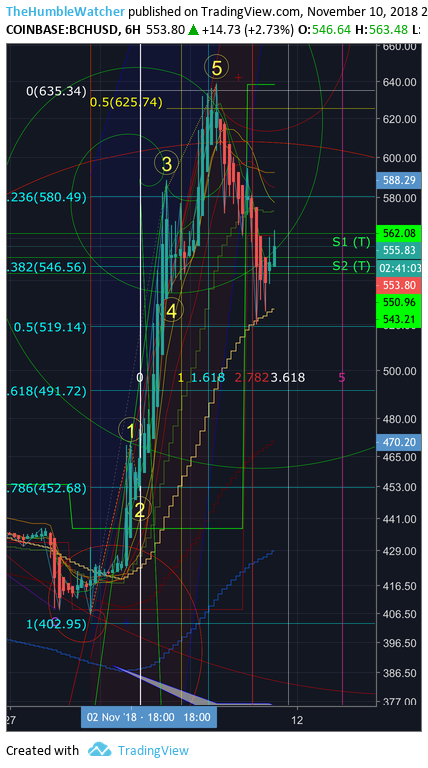Click the 0(635.34) Fibonacci level label
Screen dimensions: 428x768
(56, 91)
